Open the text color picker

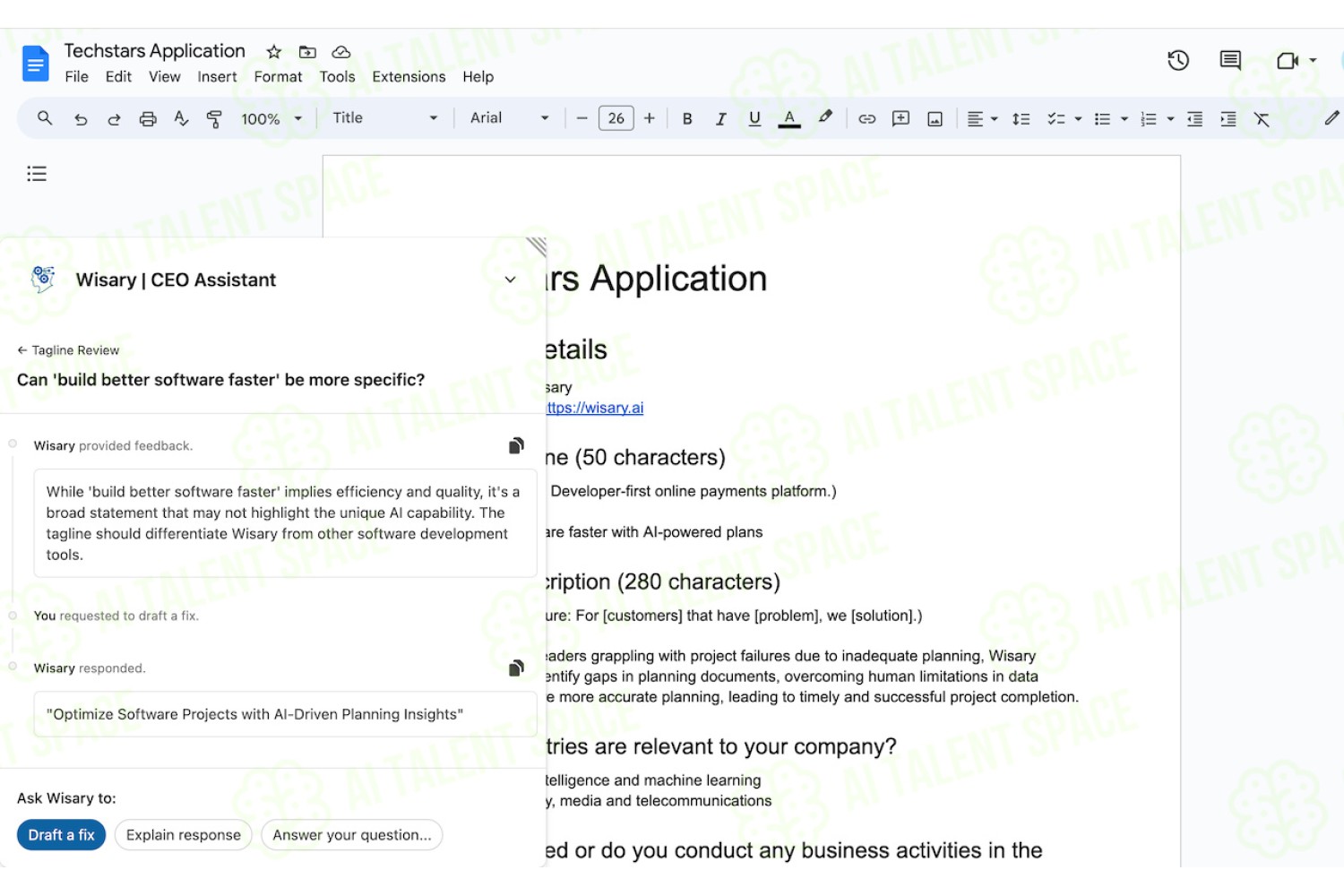(x=789, y=118)
